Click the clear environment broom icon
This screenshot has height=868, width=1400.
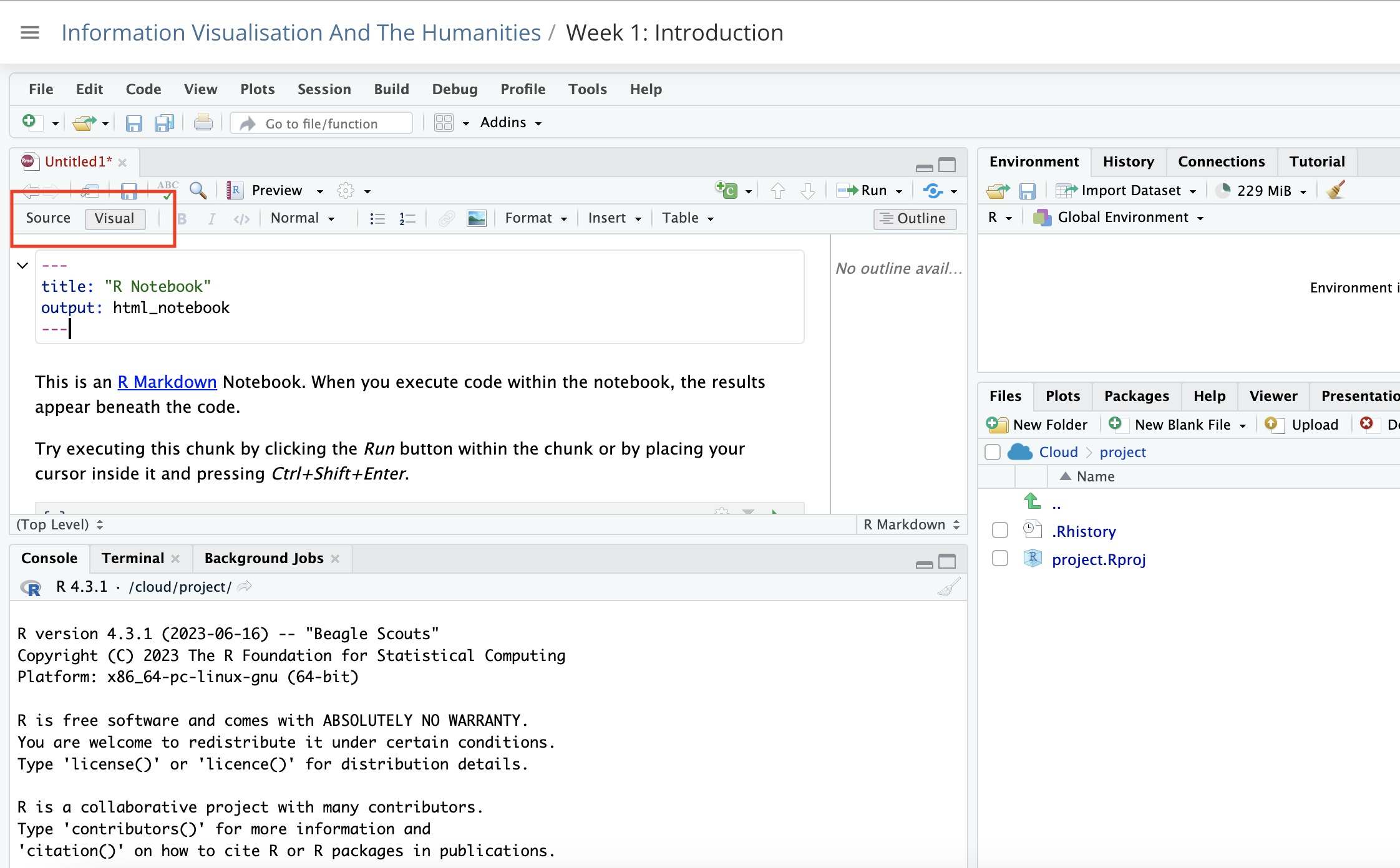[x=1336, y=190]
